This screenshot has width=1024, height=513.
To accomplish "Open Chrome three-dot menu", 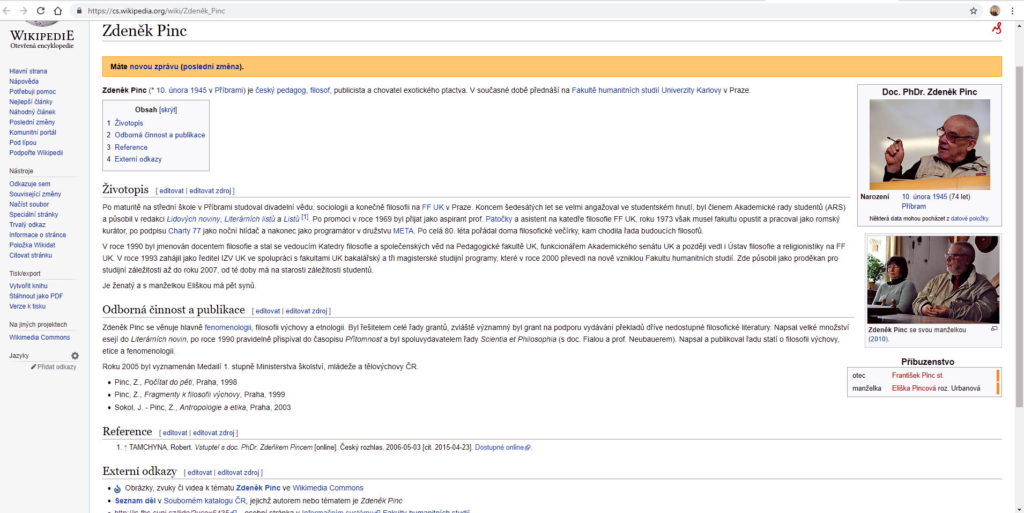I will click(1013, 10).
